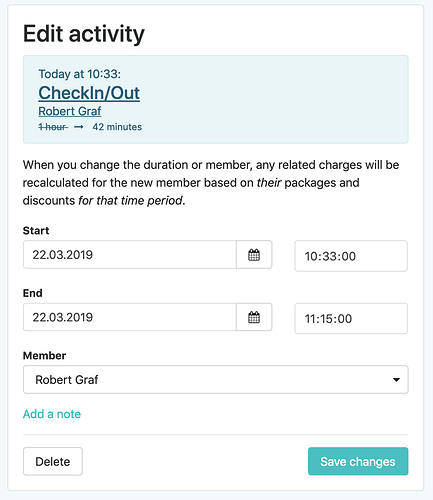
Task: Click the End field label
Action: click(x=33, y=293)
